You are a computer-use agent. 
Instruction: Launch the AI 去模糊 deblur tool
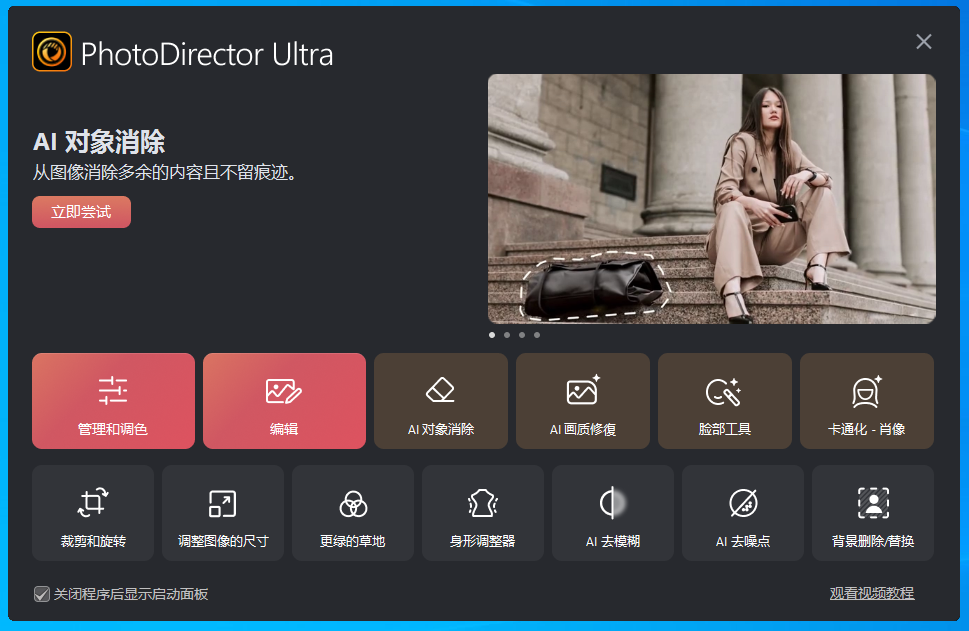(x=613, y=513)
